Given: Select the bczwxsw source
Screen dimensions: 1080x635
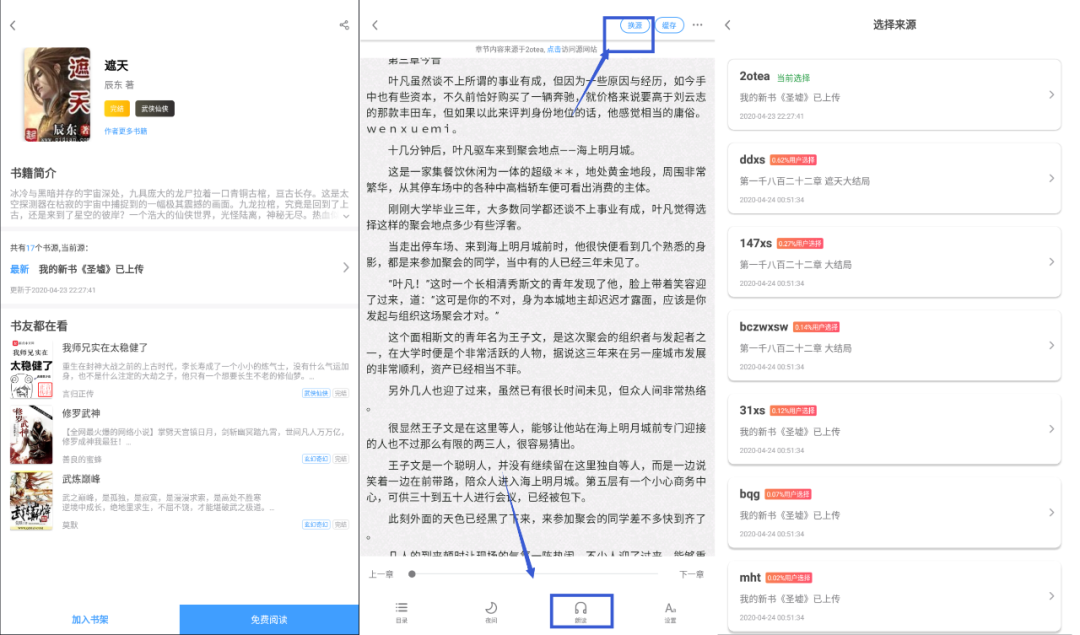Looking at the screenshot, I should pos(894,345).
